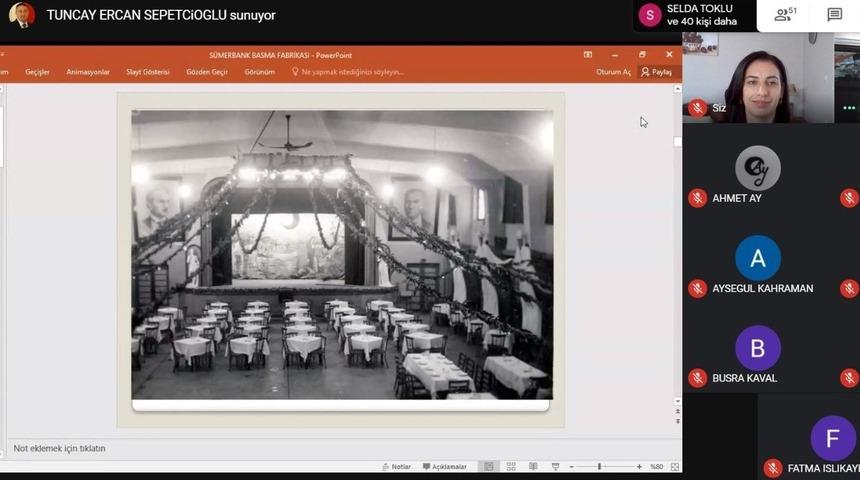Select AHMET AY's profile avatar
The image size is (860, 480).
(x=757, y=168)
